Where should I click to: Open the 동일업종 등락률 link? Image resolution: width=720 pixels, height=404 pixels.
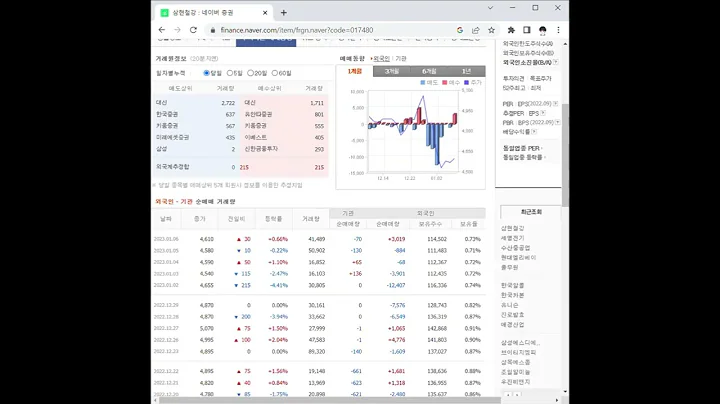pos(523,157)
